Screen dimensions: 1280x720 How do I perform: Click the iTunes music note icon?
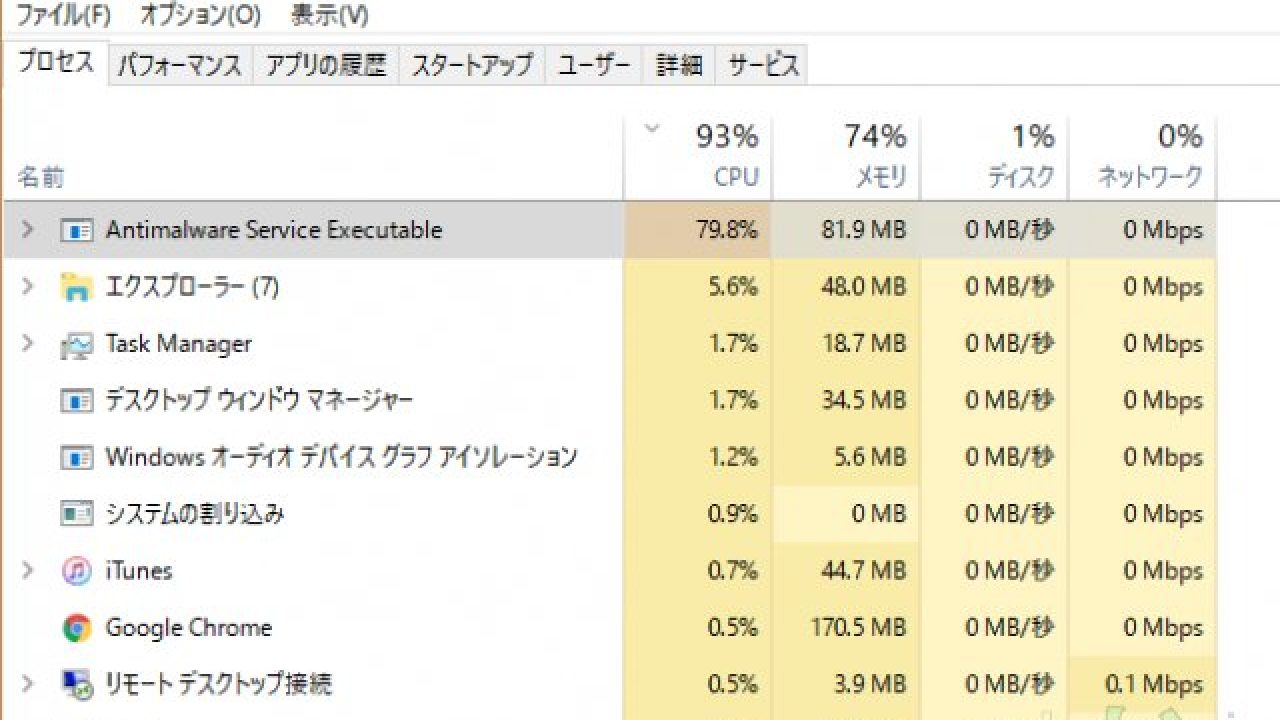pos(77,571)
